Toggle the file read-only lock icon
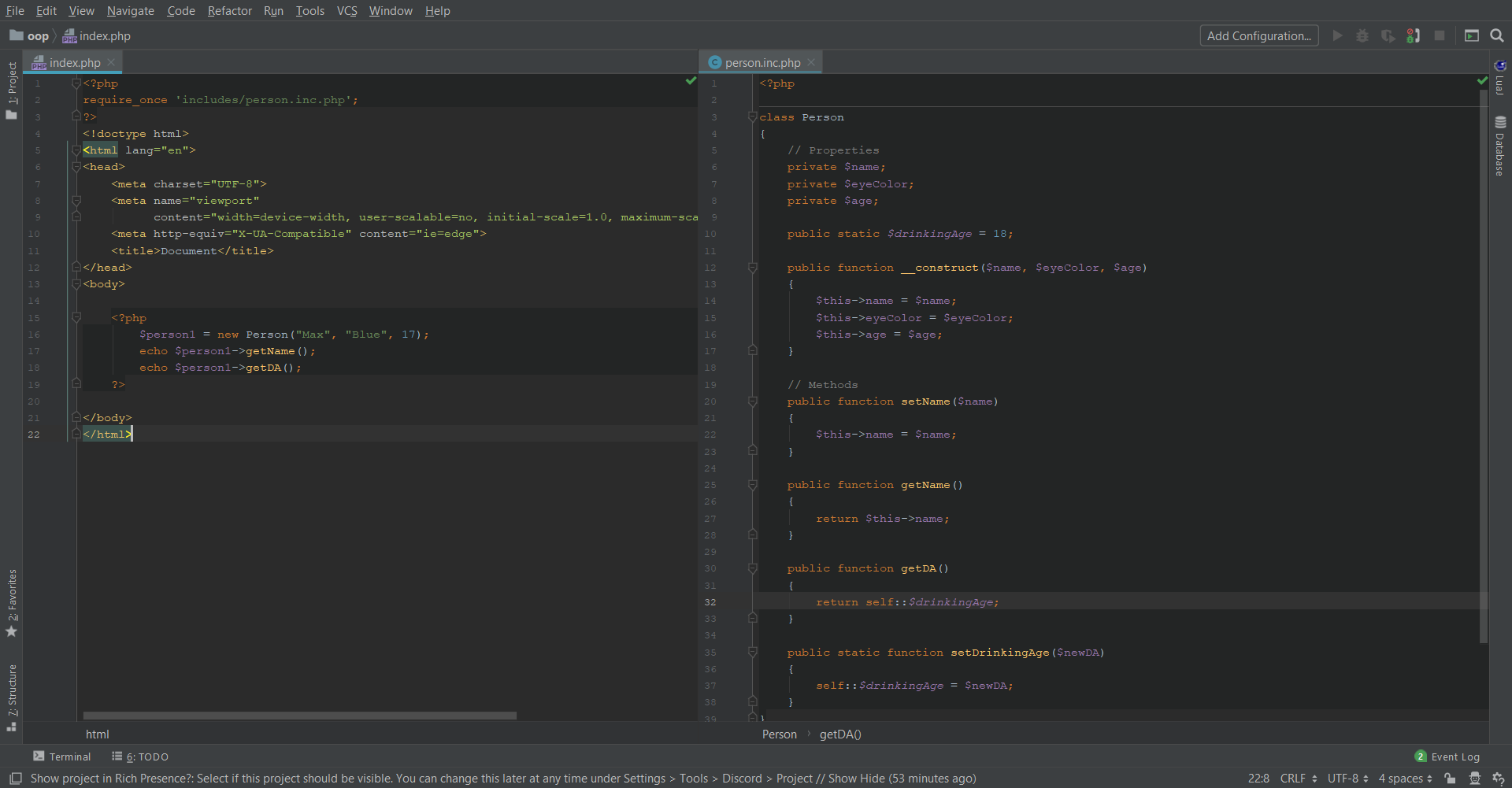 pyautogui.click(x=1450, y=779)
